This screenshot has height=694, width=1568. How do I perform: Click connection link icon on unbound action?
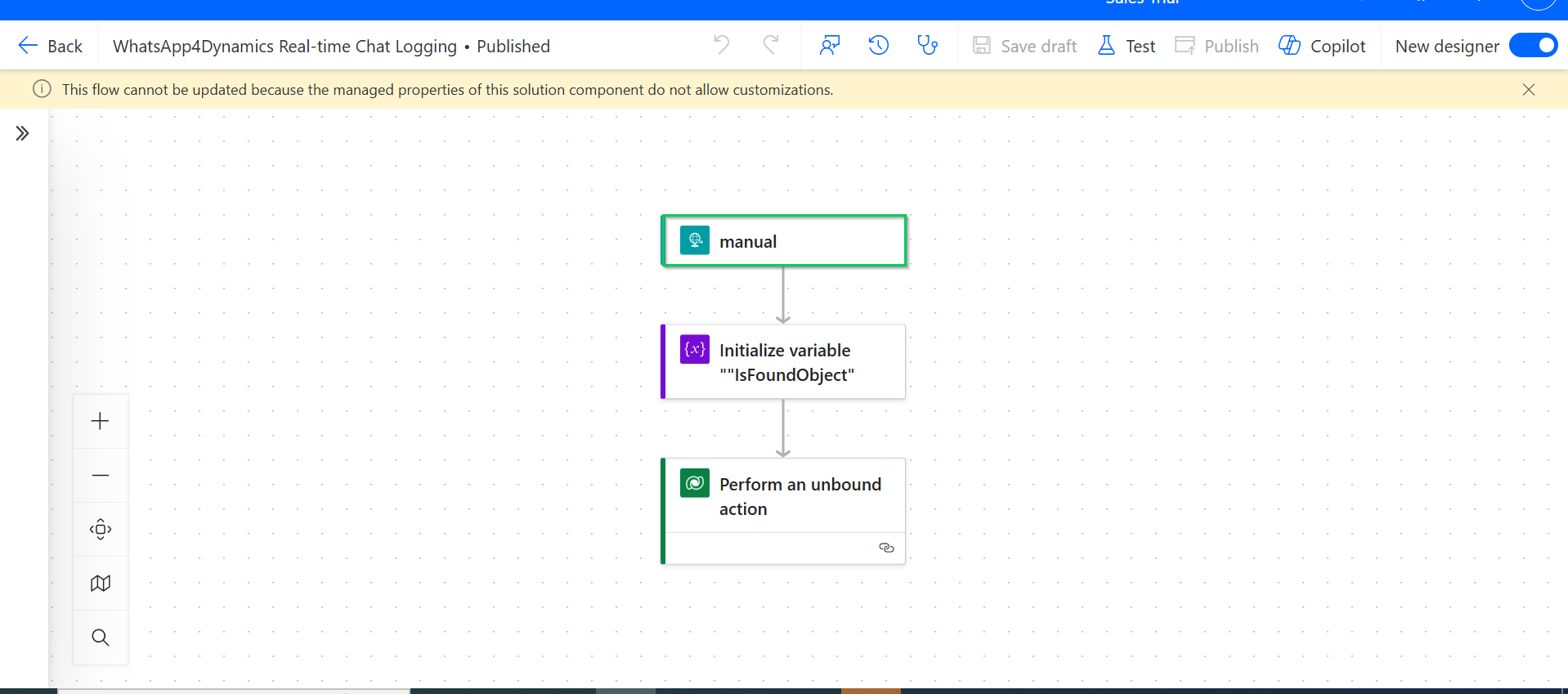[x=886, y=548]
